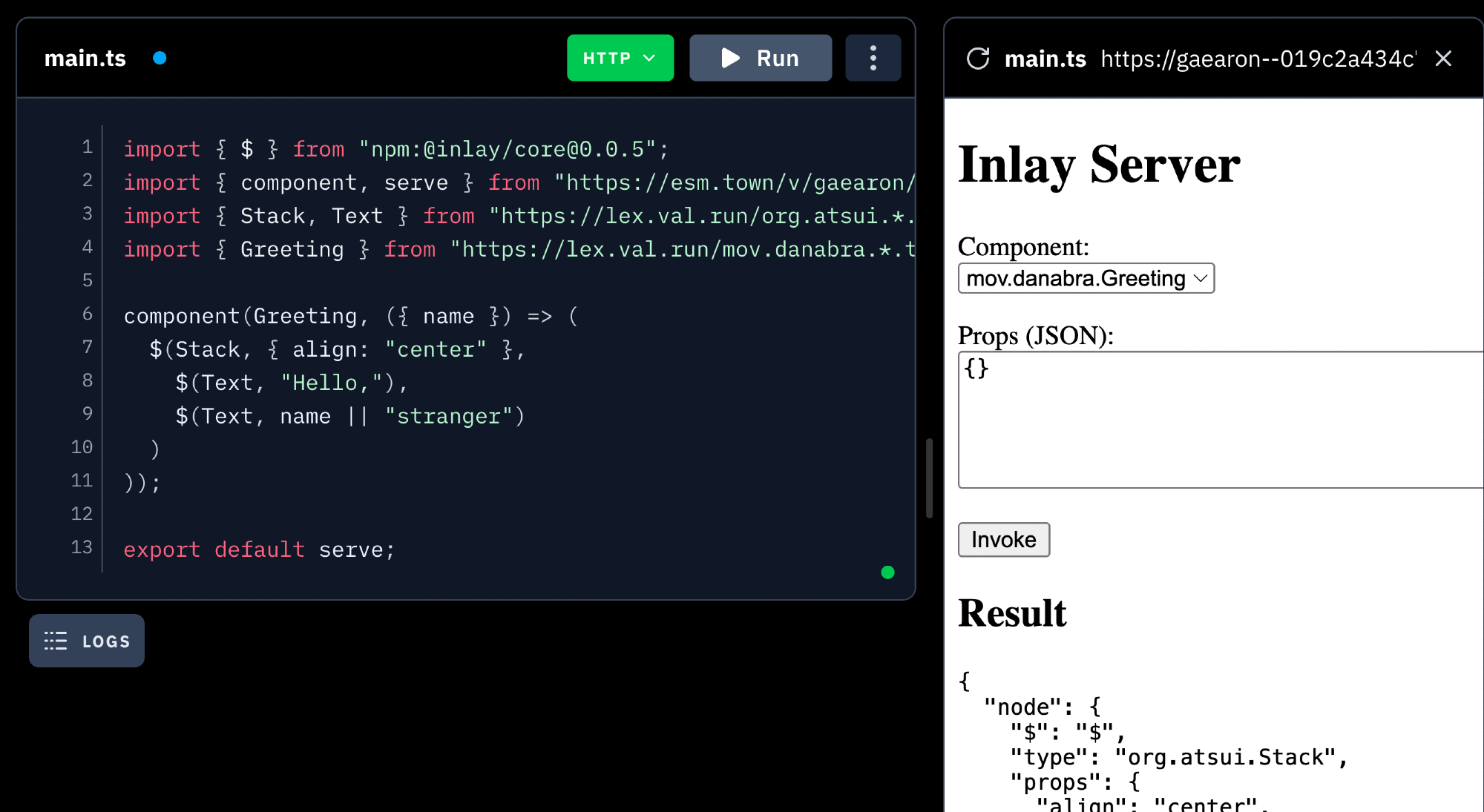Open the LOGS panel
The width and height of the screenshot is (1484, 812).
coord(87,641)
